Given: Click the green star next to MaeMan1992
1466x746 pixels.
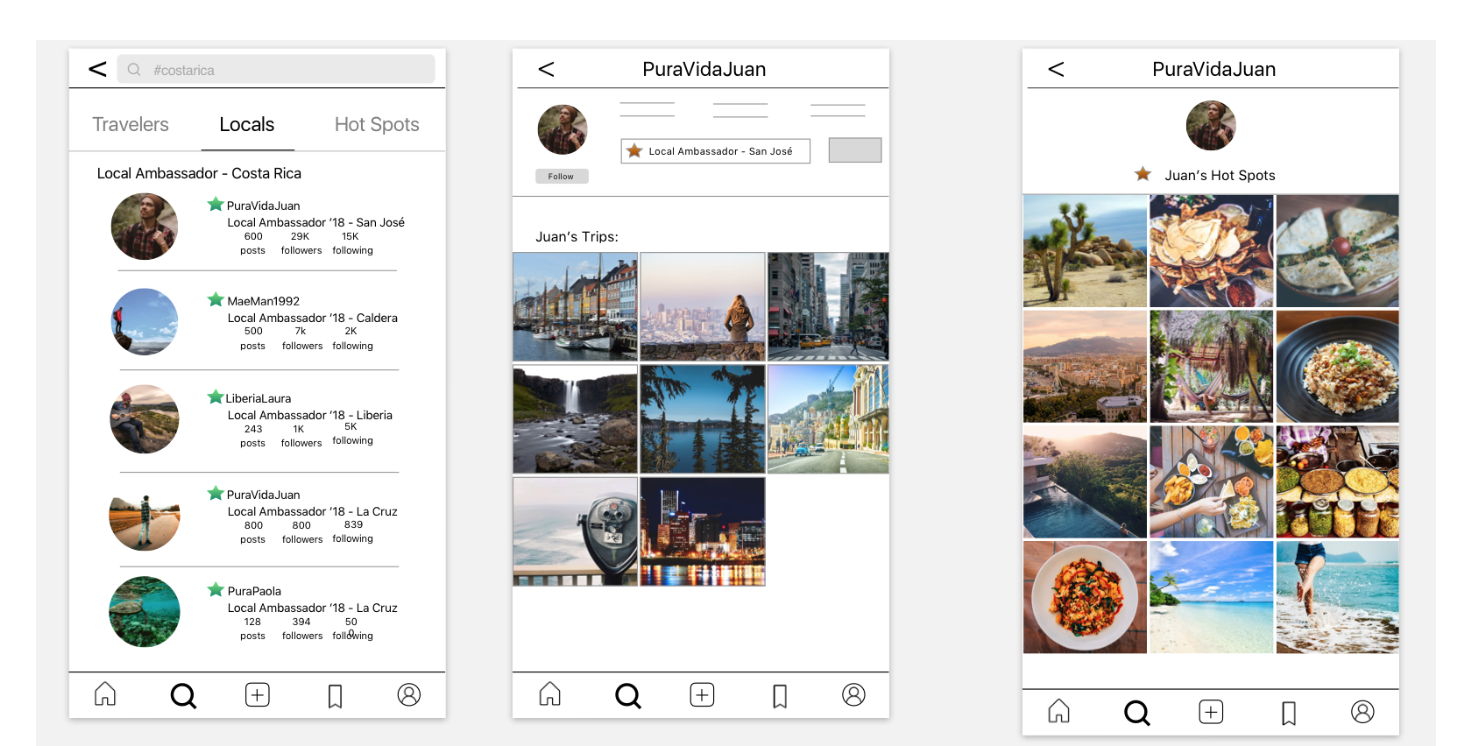Looking at the screenshot, I should 215,299.
